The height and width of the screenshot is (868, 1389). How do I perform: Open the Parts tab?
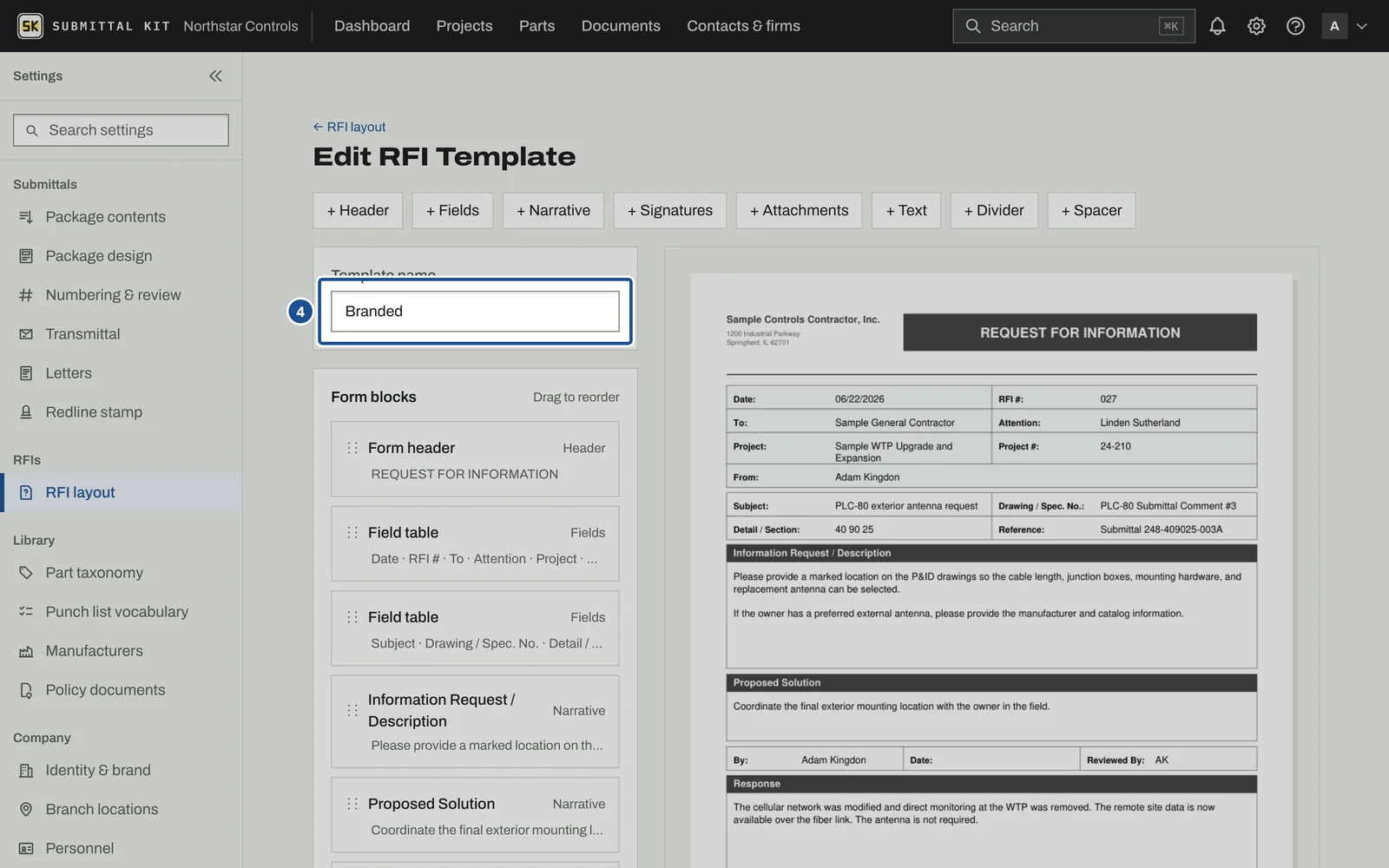tap(537, 26)
